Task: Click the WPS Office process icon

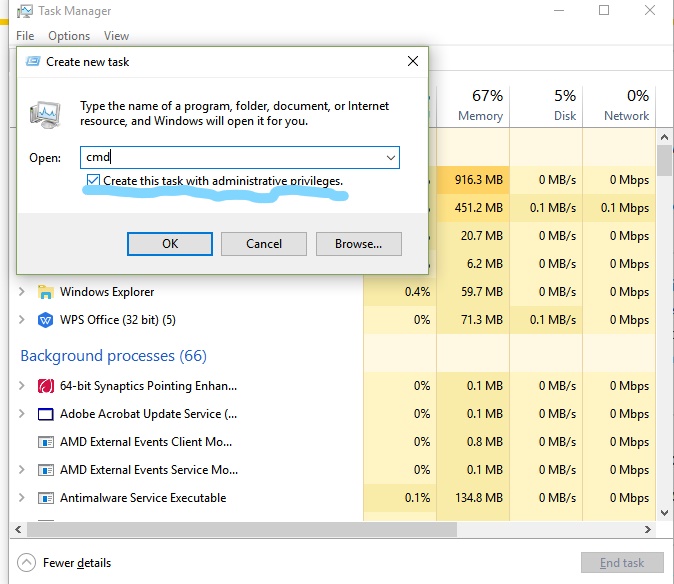Action: tap(45, 320)
